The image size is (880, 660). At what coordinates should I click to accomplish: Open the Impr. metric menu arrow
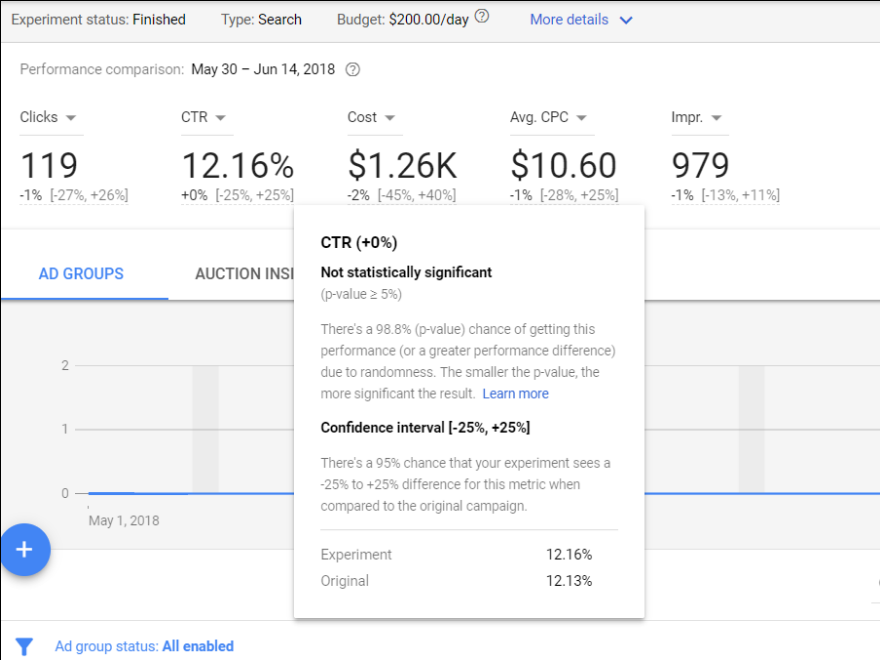tap(718, 117)
